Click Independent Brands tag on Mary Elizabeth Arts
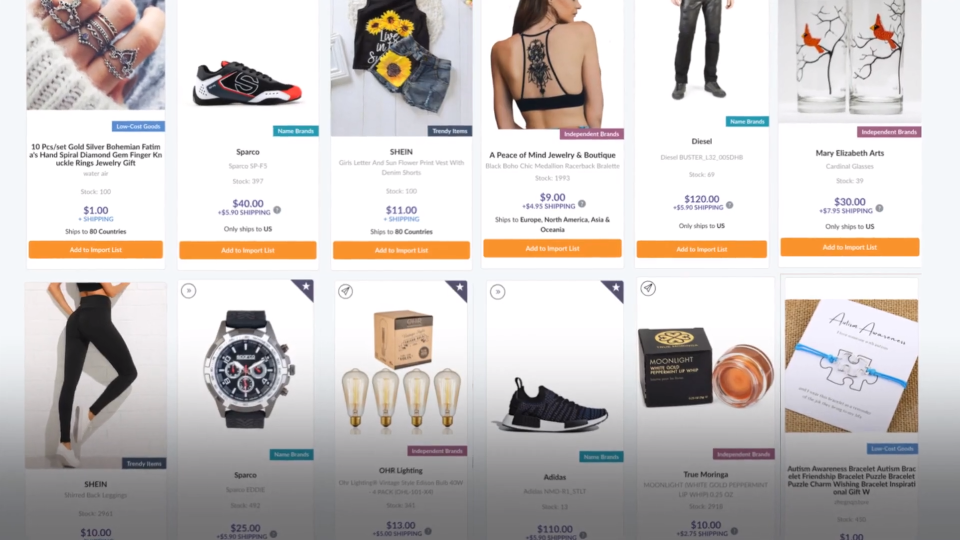The width and height of the screenshot is (960, 540). pos(889,132)
